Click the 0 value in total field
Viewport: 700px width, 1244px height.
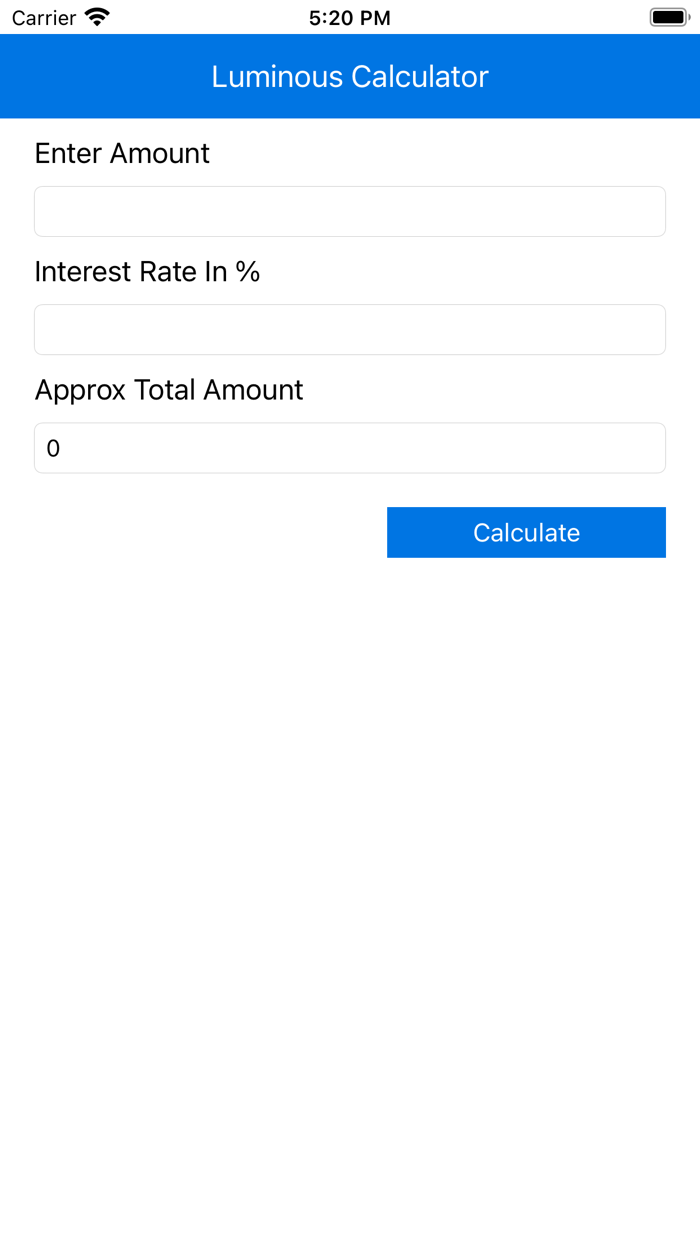click(x=54, y=449)
